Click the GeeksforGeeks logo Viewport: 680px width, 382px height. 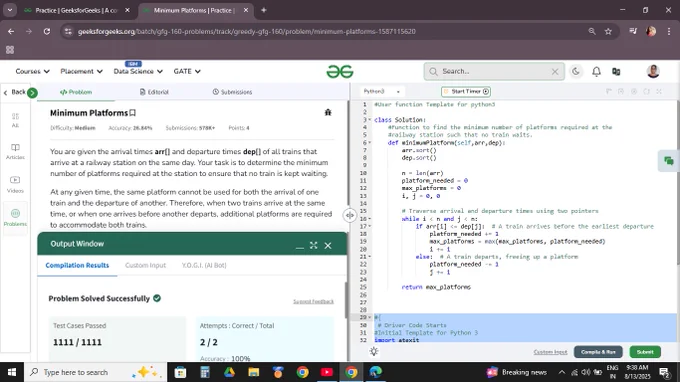click(340, 72)
